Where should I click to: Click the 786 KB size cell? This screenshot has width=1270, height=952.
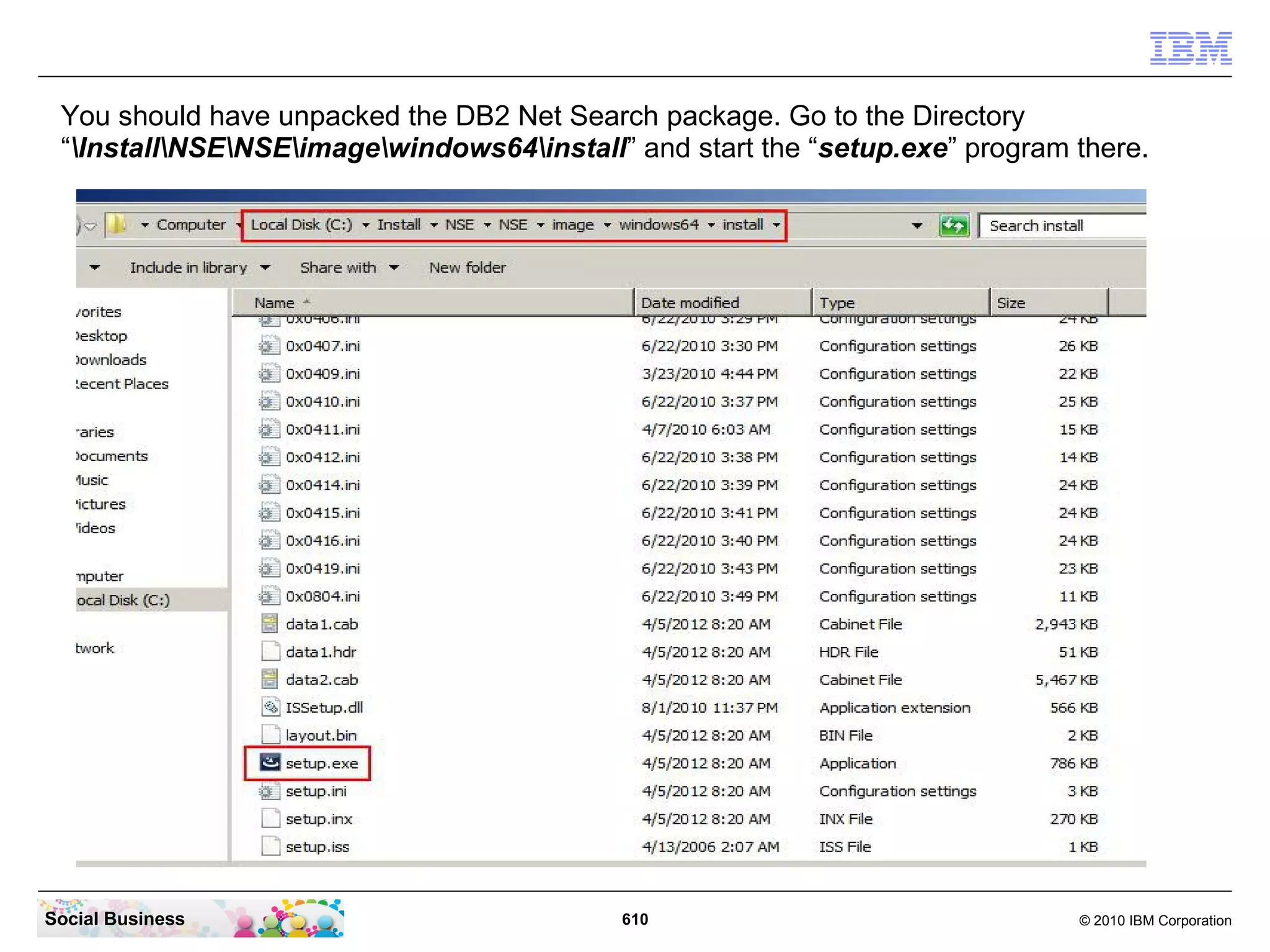(x=1074, y=763)
